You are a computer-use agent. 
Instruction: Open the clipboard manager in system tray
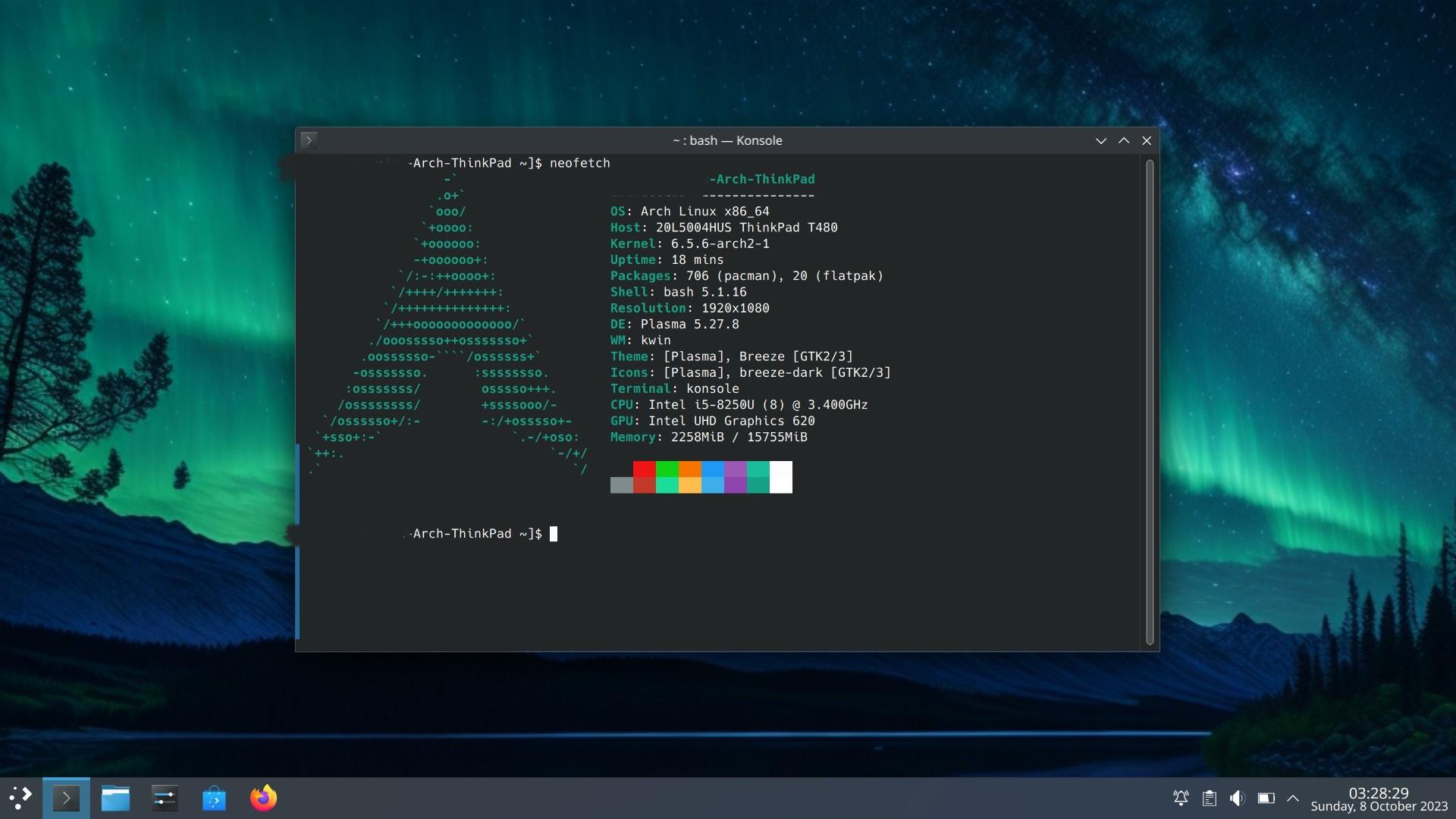pos(1210,798)
